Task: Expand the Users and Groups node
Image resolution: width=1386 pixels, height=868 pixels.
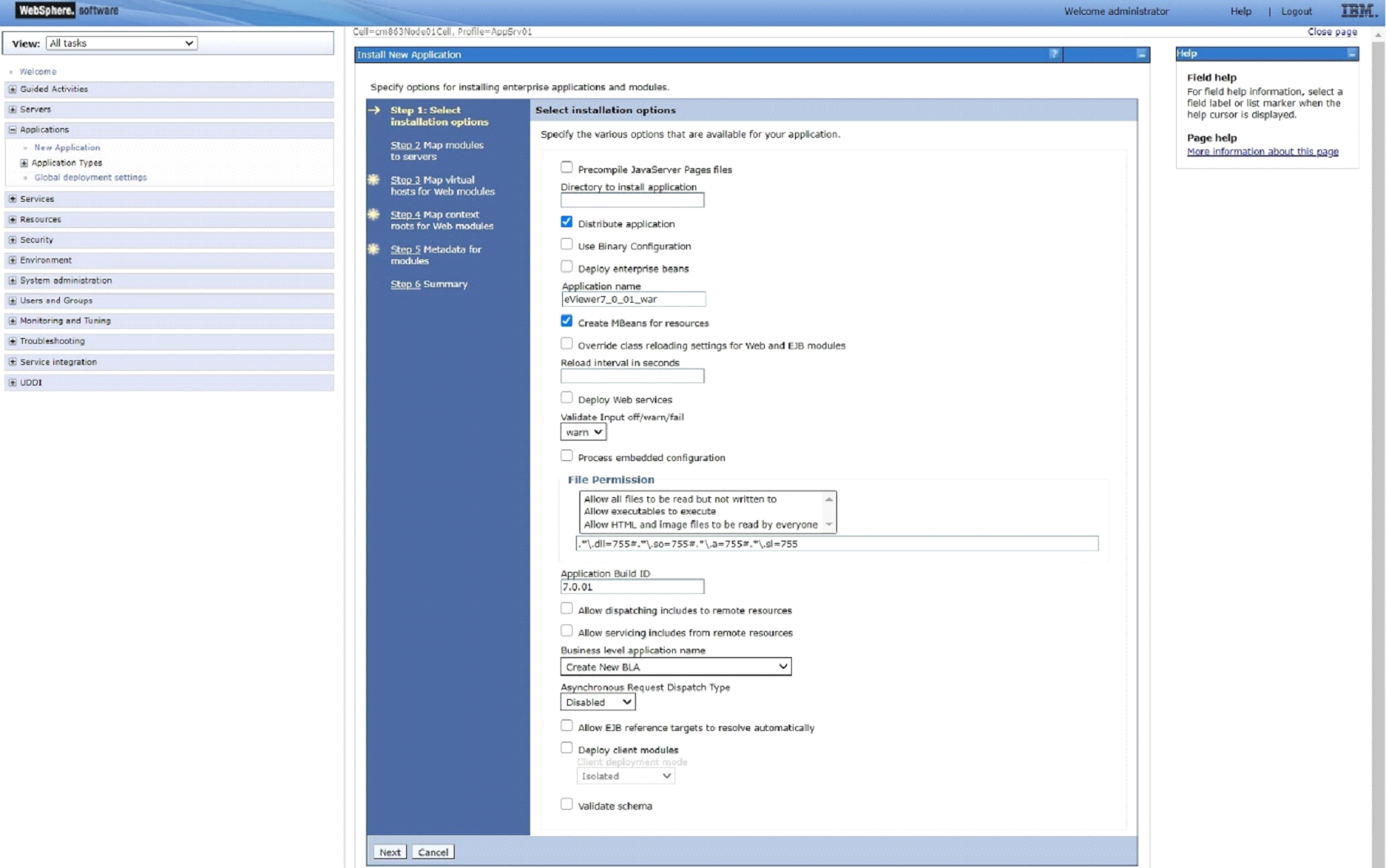Action: [x=12, y=301]
